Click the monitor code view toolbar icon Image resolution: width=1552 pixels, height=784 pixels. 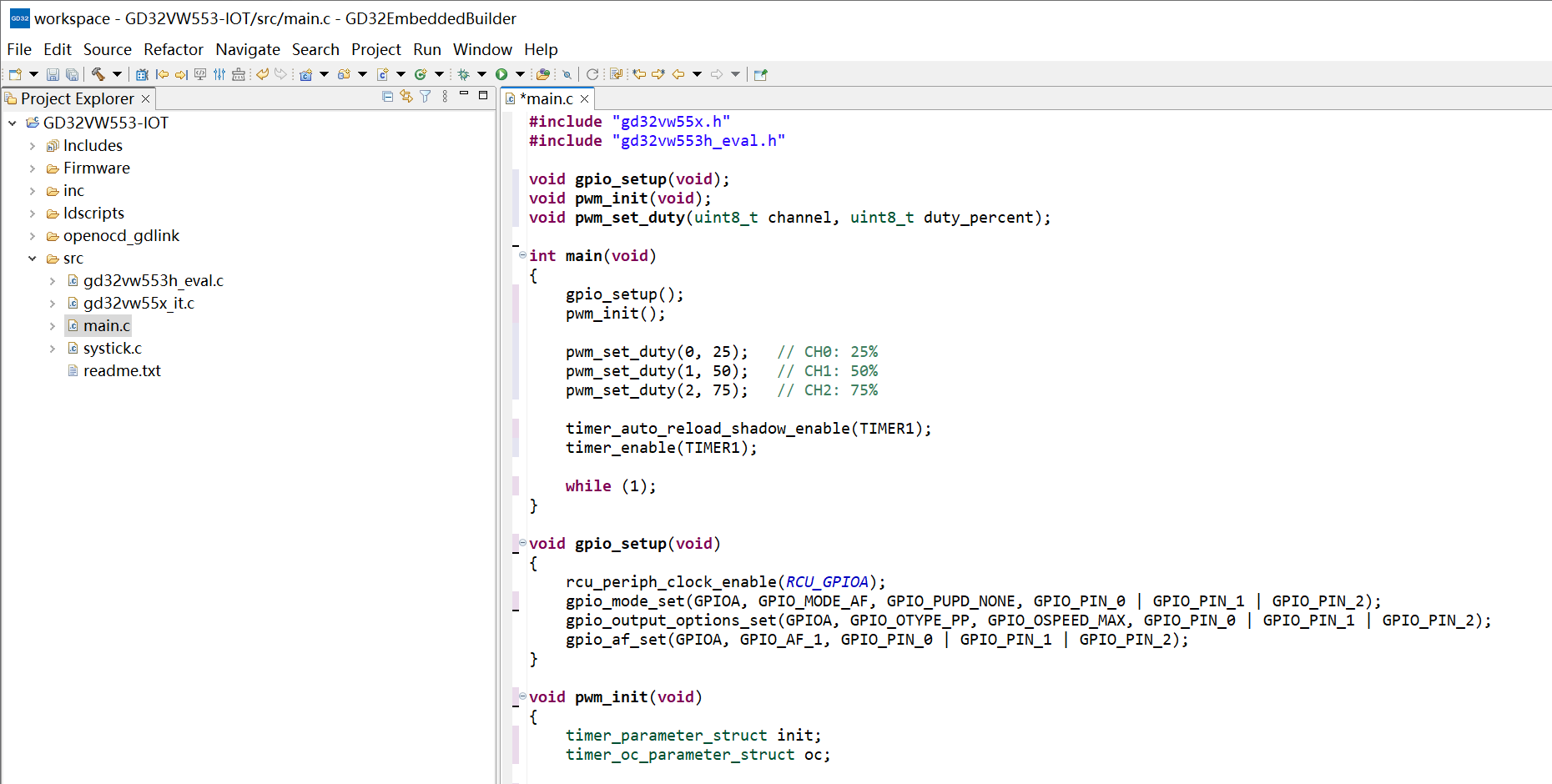coord(200,74)
